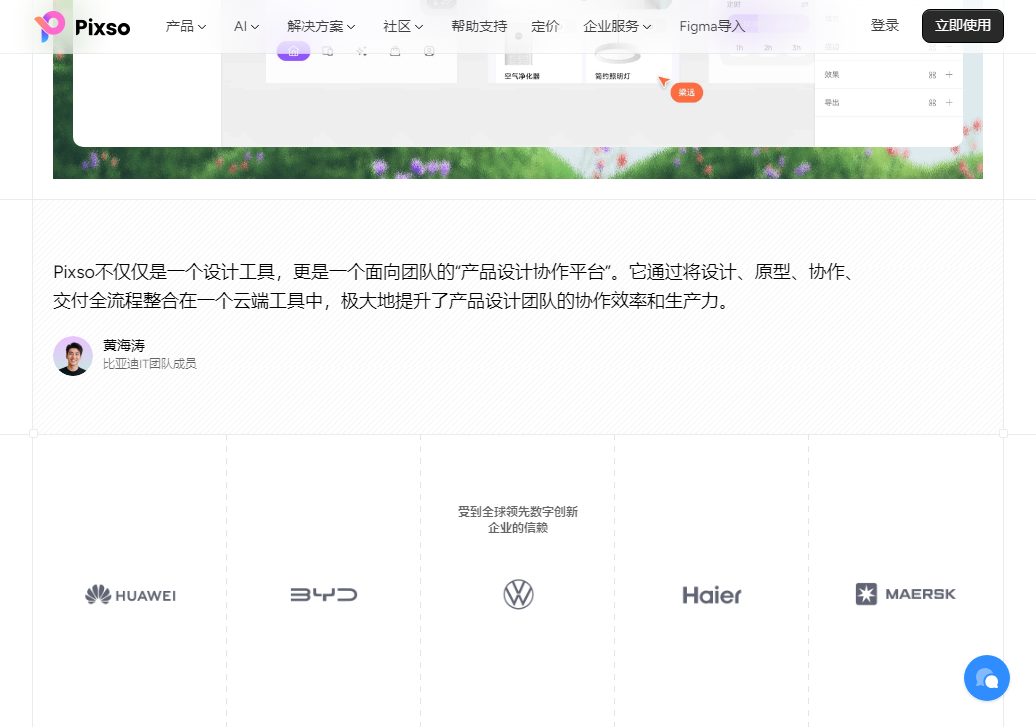The height and width of the screenshot is (727, 1036).
Task: Click the plus icon in 导出 row
Action: click(949, 102)
